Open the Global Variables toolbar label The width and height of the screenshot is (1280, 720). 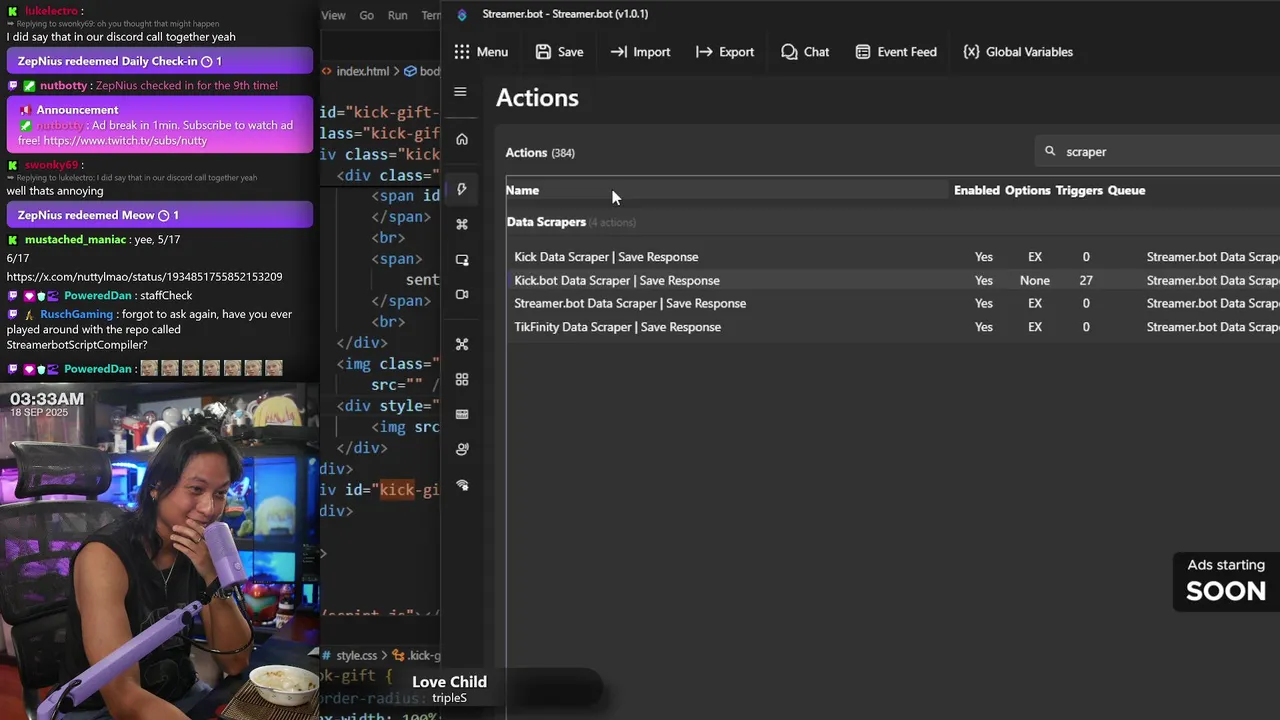click(1029, 52)
